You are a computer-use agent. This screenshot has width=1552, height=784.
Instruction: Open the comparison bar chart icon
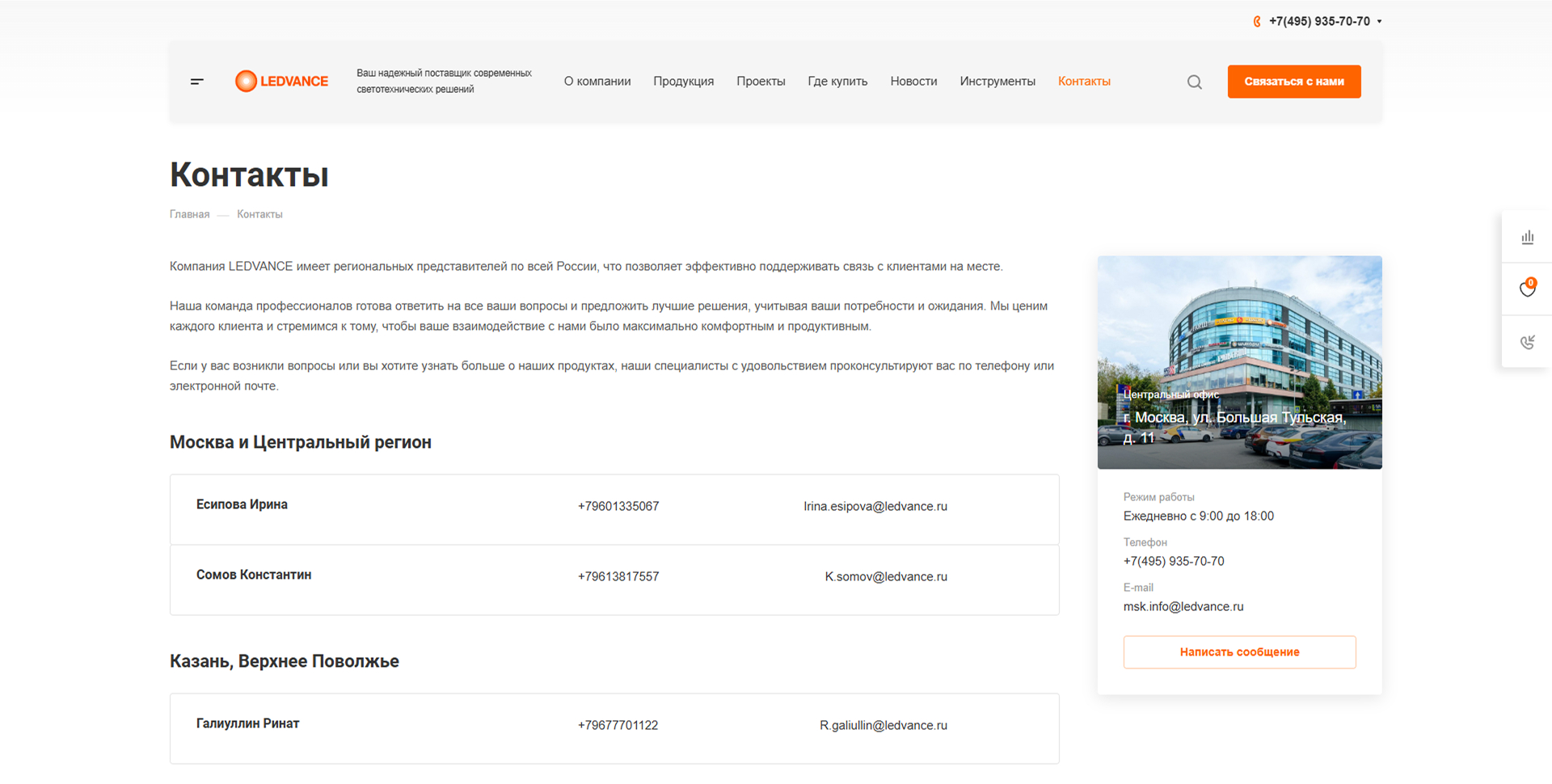(x=1527, y=237)
